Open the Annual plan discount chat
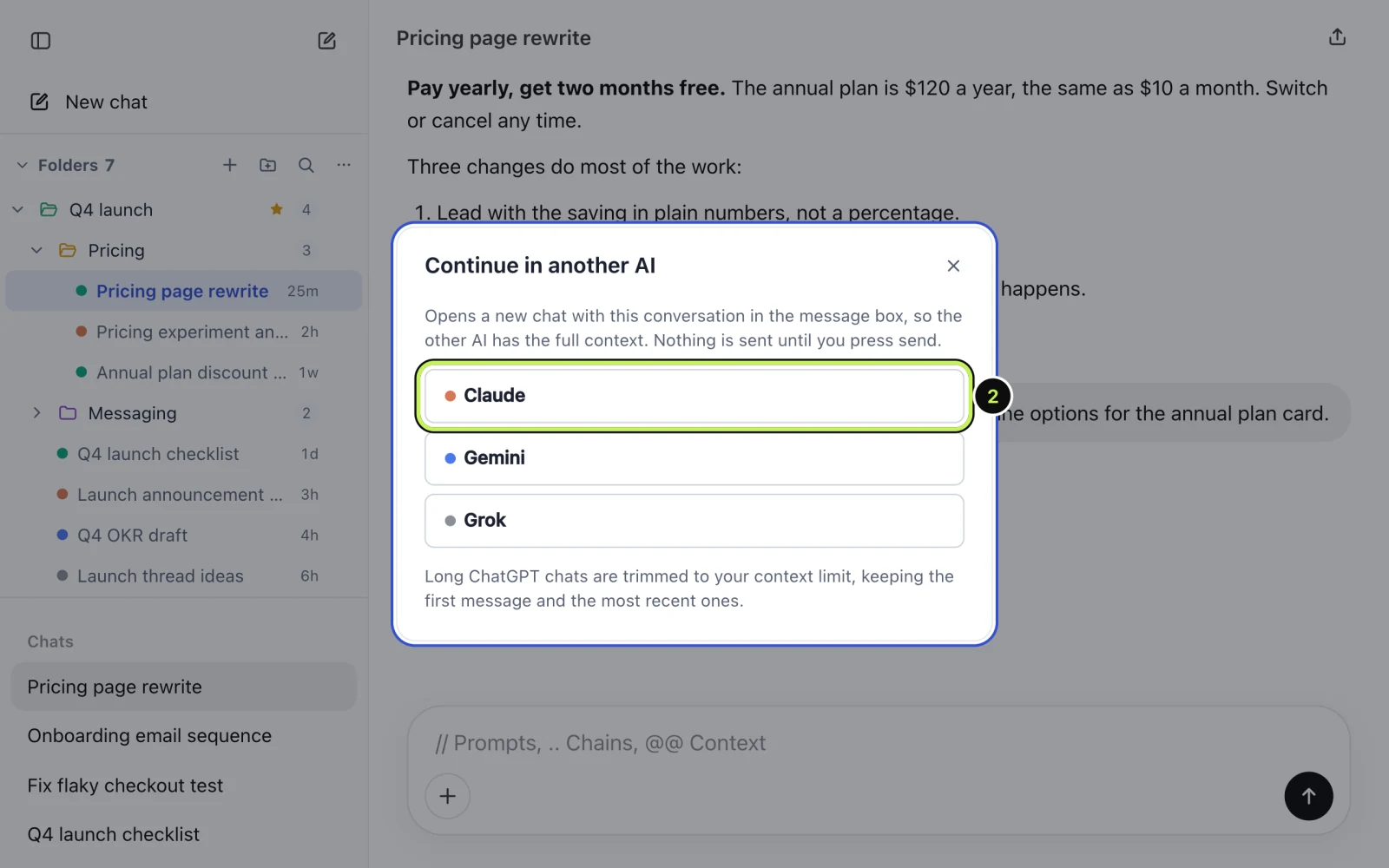This screenshot has width=1389, height=868. pos(184,372)
